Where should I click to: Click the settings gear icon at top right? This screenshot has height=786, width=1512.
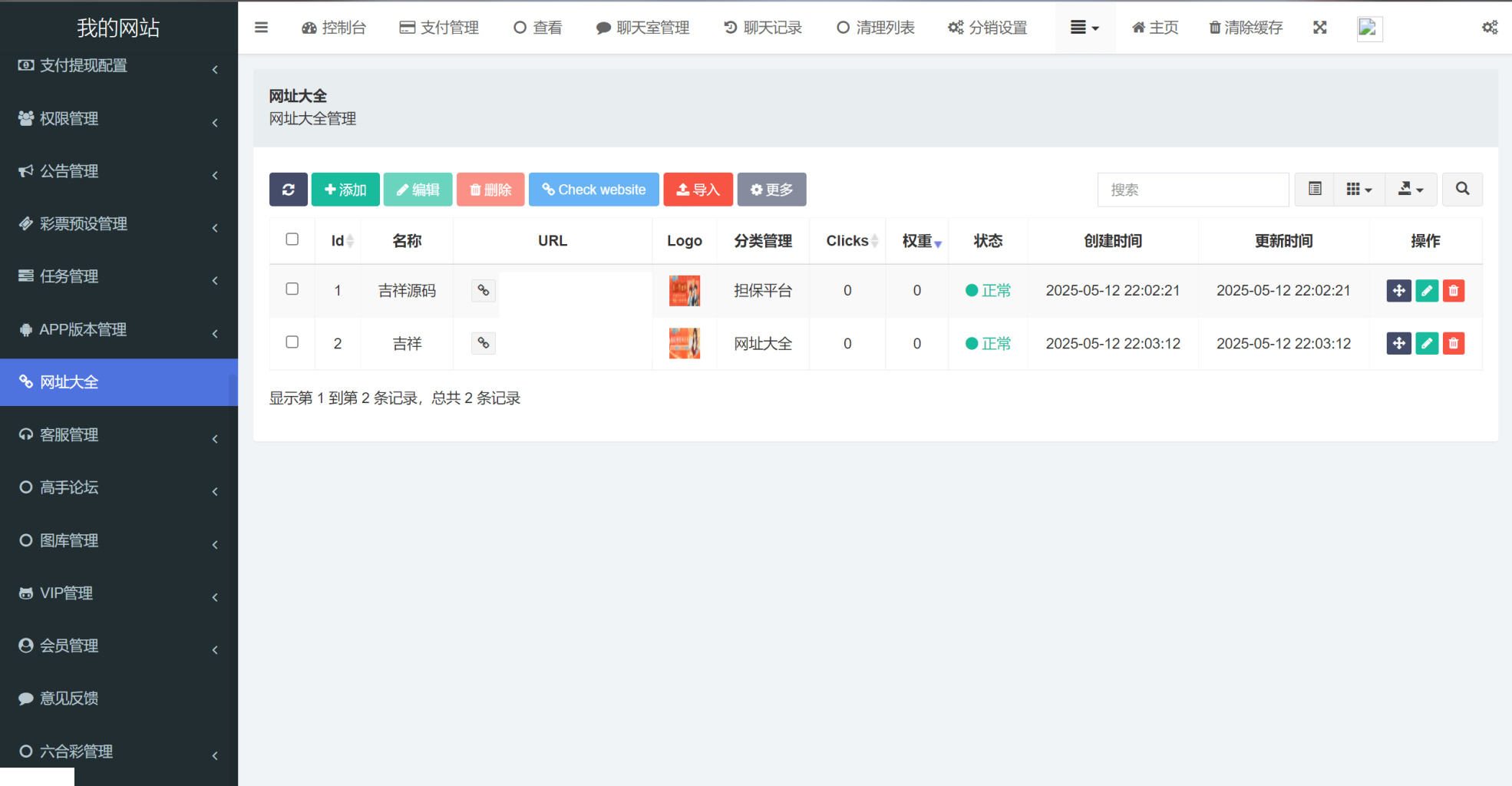(x=1490, y=28)
